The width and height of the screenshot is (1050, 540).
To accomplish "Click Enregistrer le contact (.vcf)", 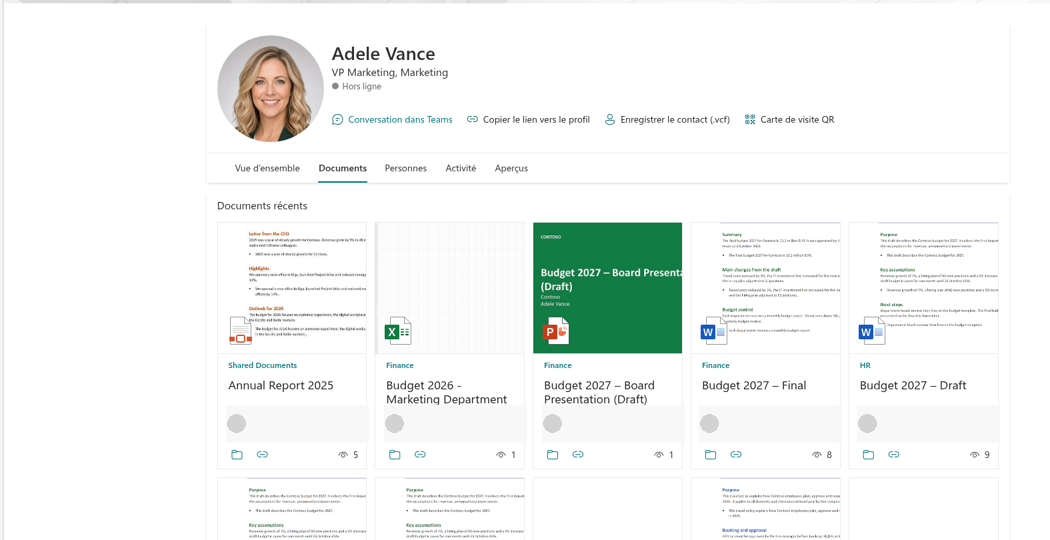I will point(667,120).
